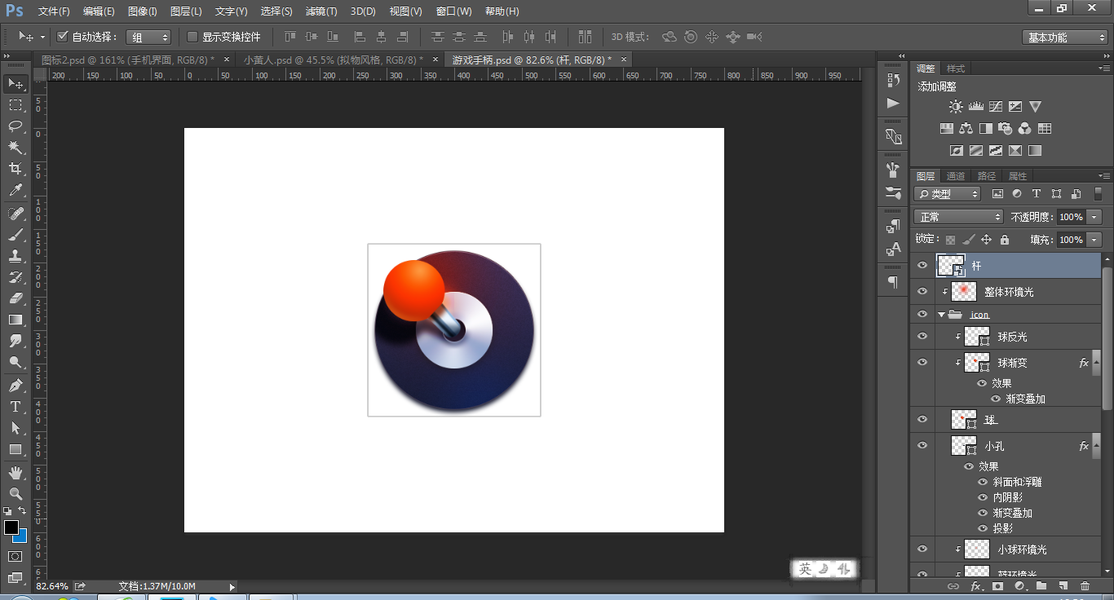Select the Path Selection tool
This screenshot has height=600, width=1114.
(15, 428)
